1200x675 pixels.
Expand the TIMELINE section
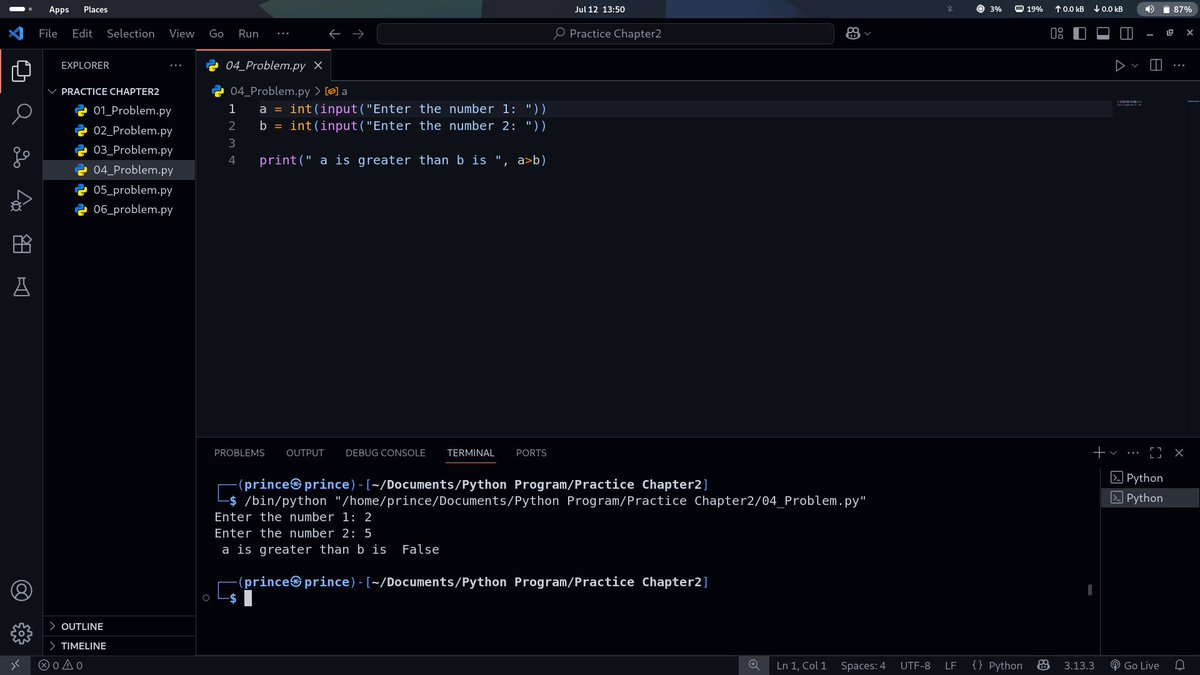tap(119, 646)
